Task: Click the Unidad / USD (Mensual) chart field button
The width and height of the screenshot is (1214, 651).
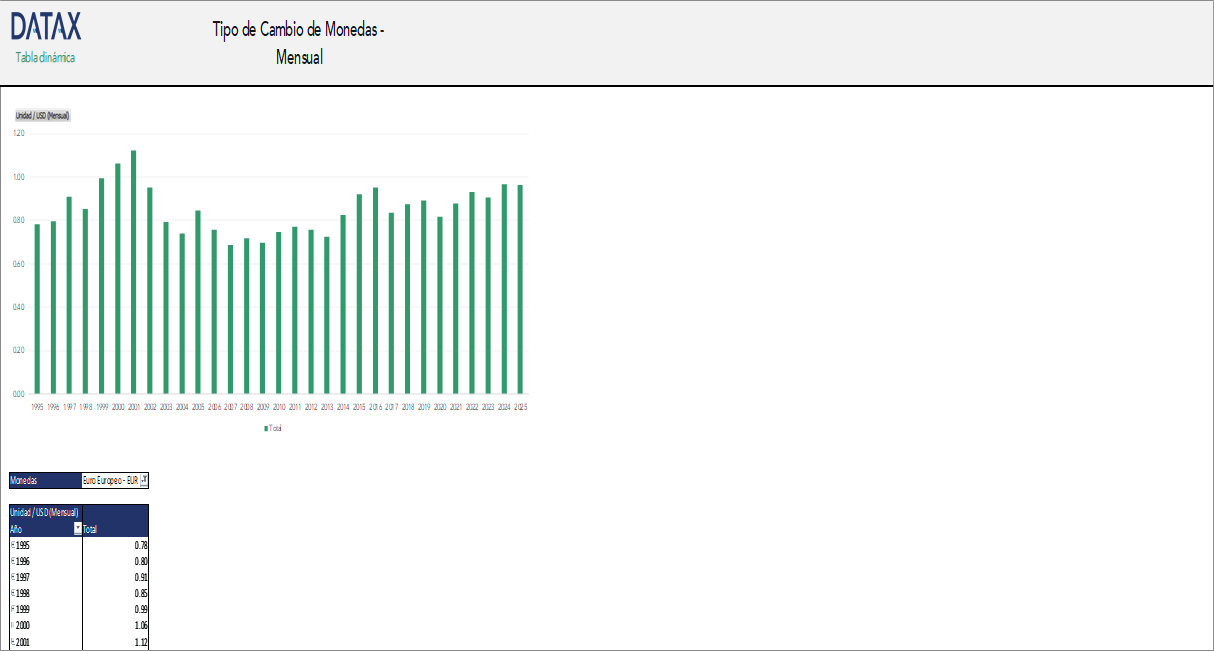Action: point(42,116)
